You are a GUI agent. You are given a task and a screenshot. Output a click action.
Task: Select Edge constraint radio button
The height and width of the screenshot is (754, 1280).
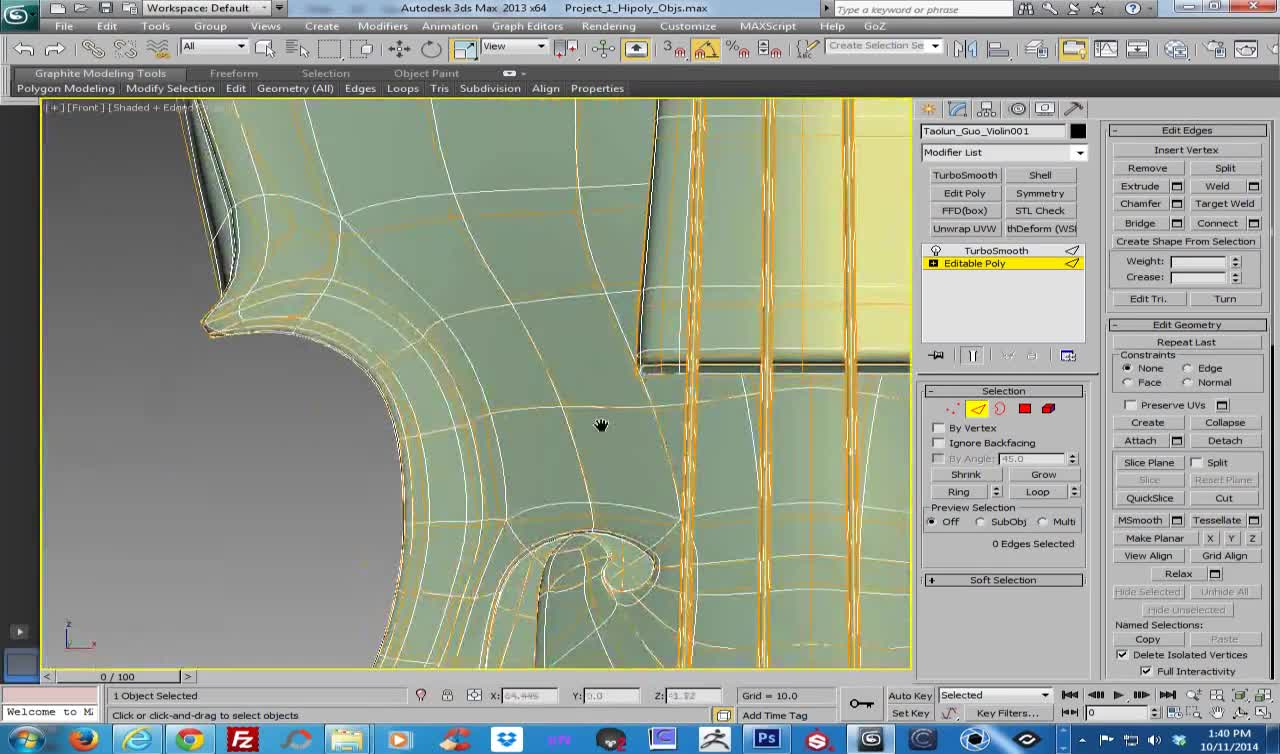click(1188, 368)
